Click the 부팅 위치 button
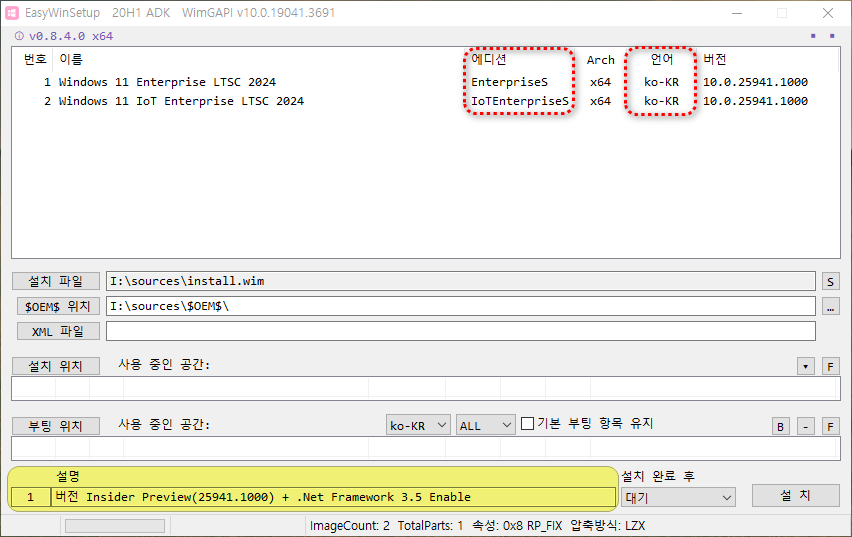The width and height of the screenshot is (852, 537). point(56,426)
